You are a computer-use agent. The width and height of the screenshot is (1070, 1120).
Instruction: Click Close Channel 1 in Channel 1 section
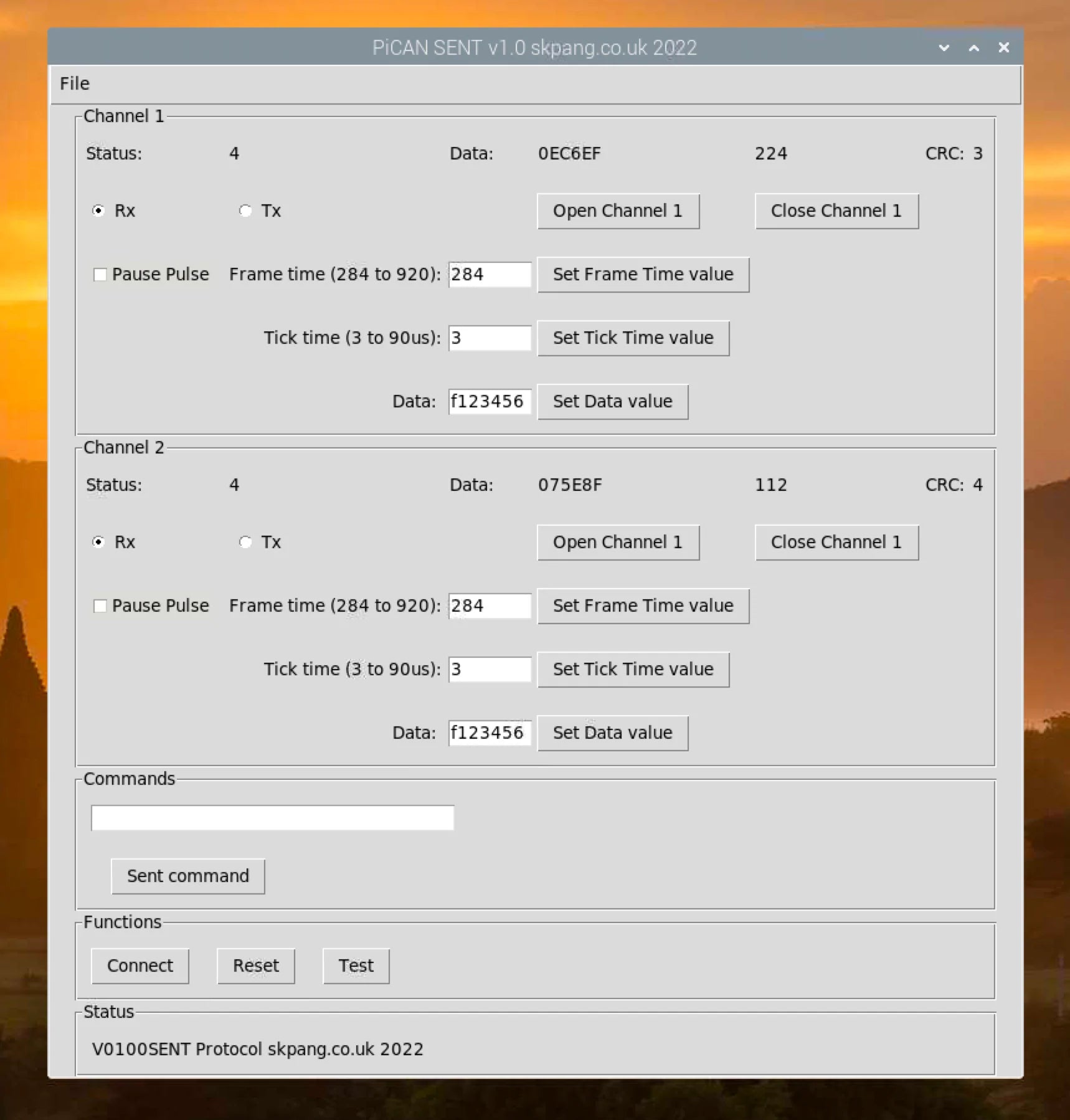coord(836,211)
